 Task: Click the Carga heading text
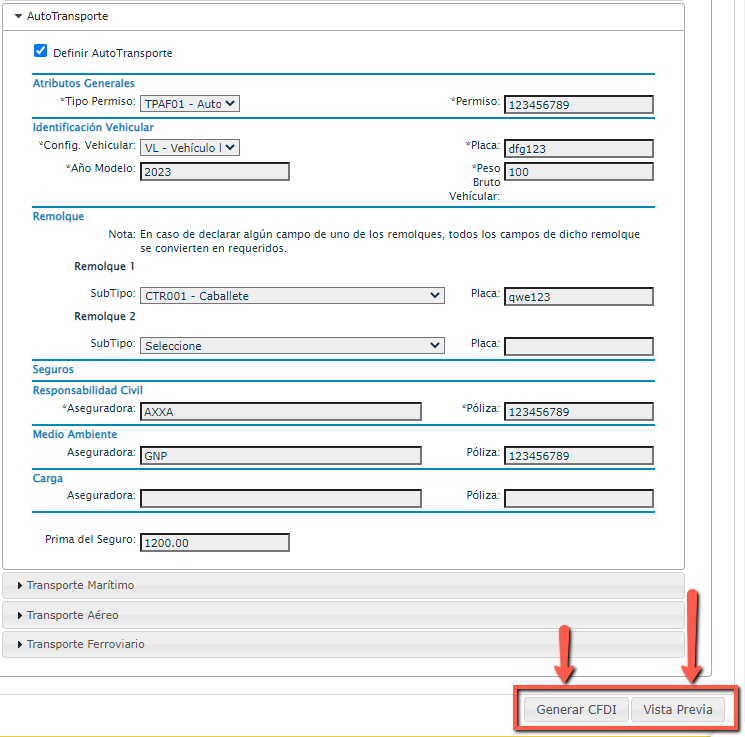tap(48, 478)
